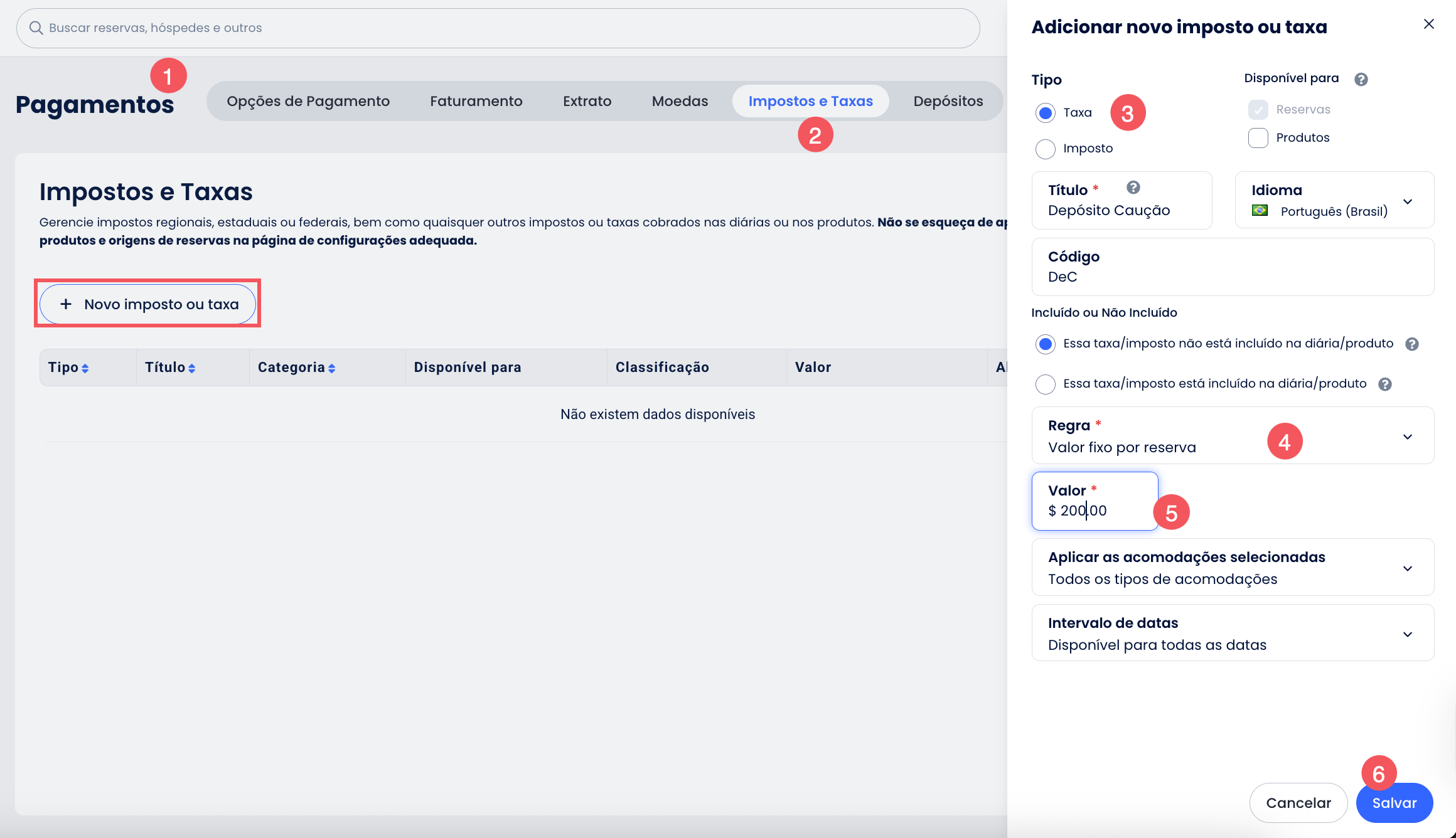
Task: Sort table by Tipo column
Action: tap(85, 368)
